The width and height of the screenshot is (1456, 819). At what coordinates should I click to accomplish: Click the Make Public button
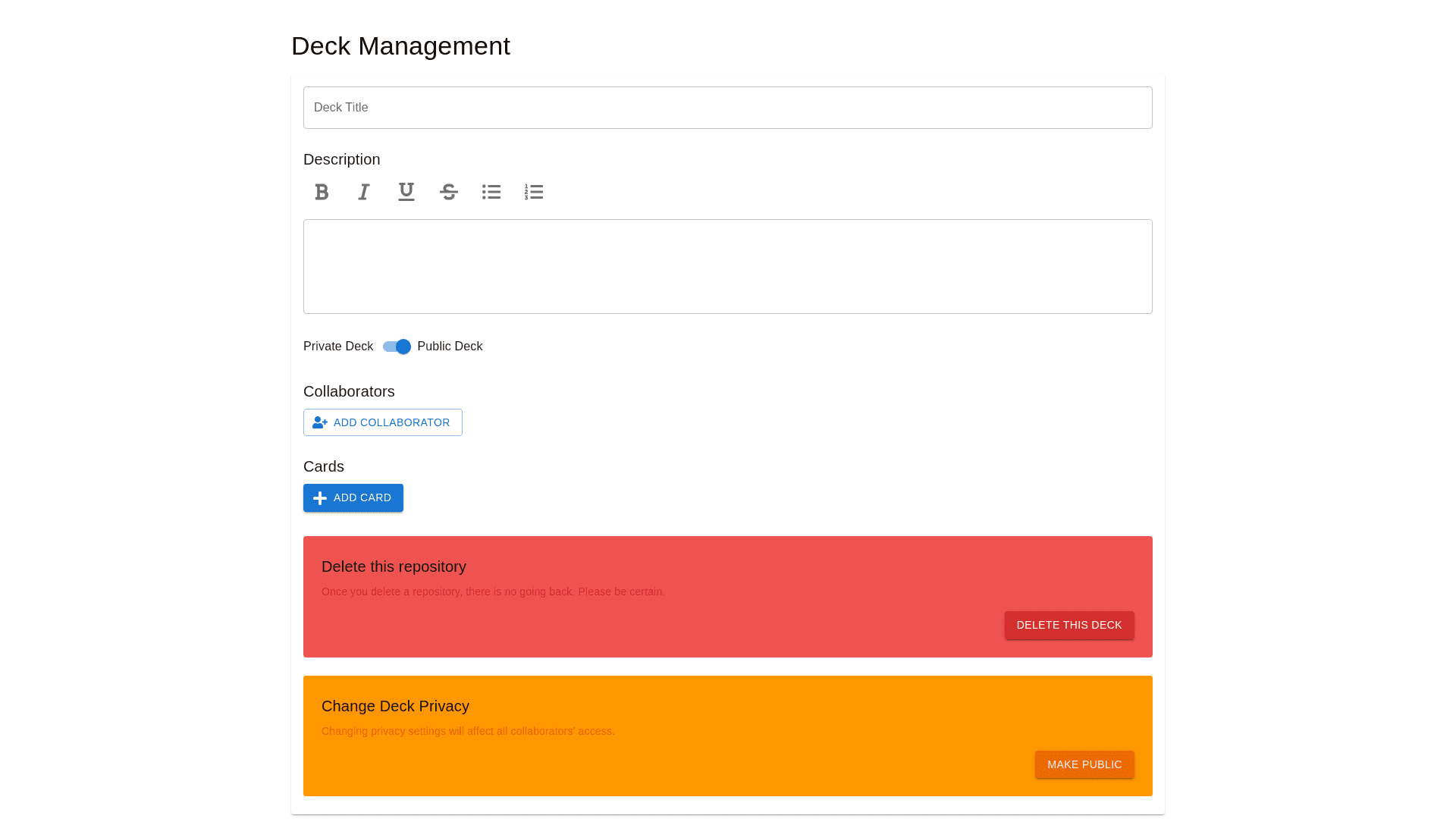pyautogui.click(x=1084, y=764)
